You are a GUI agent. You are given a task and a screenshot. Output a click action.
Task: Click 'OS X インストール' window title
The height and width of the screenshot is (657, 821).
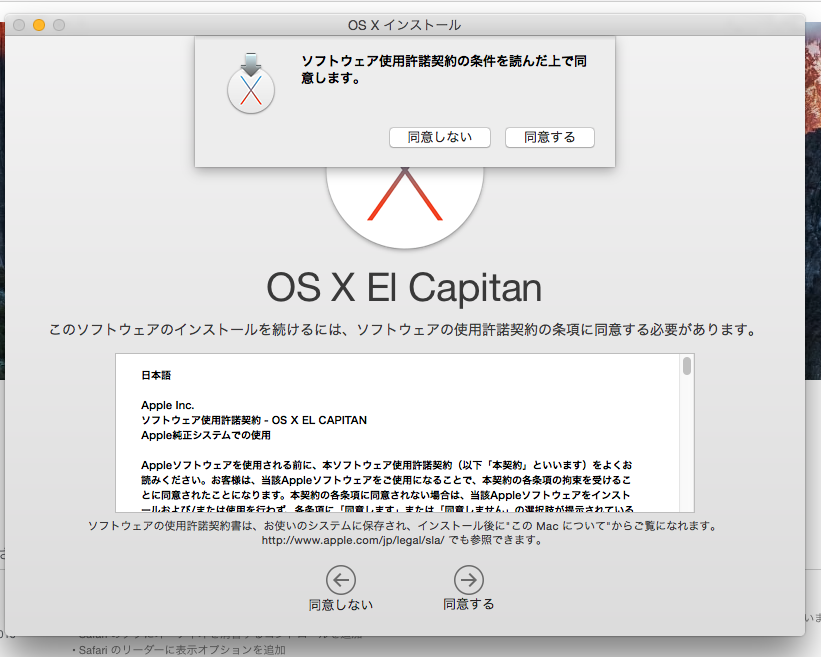404,25
